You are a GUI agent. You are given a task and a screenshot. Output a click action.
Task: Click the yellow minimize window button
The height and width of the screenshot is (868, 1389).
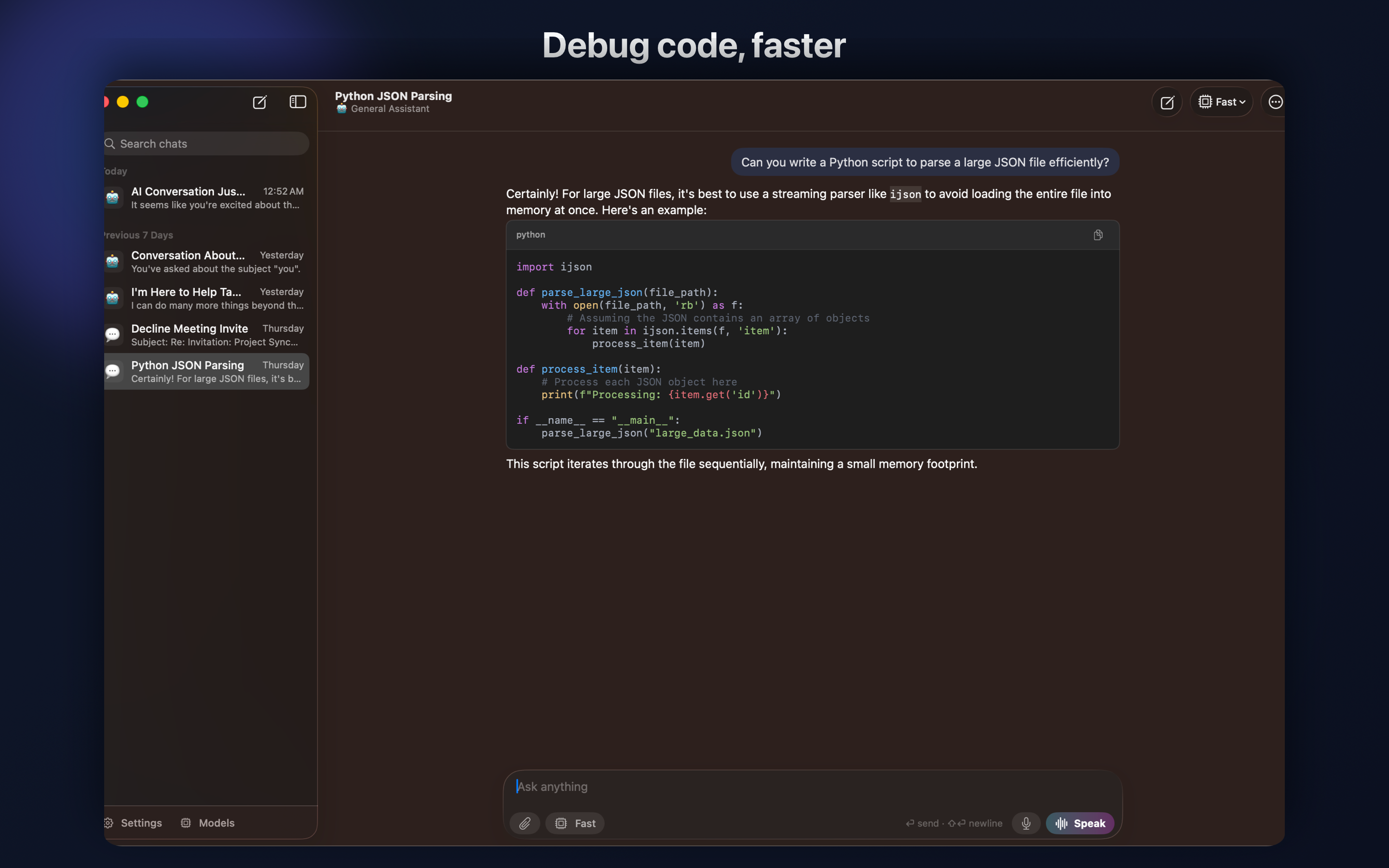click(123, 102)
